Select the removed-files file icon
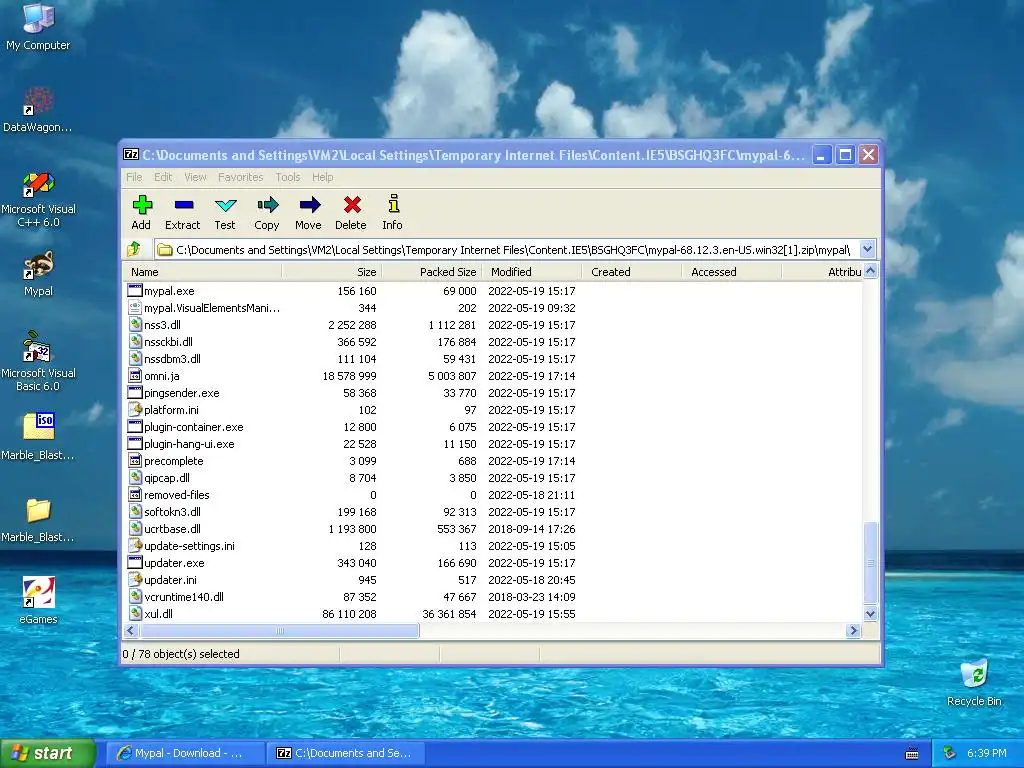This screenshot has width=1024, height=768. point(135,494)
